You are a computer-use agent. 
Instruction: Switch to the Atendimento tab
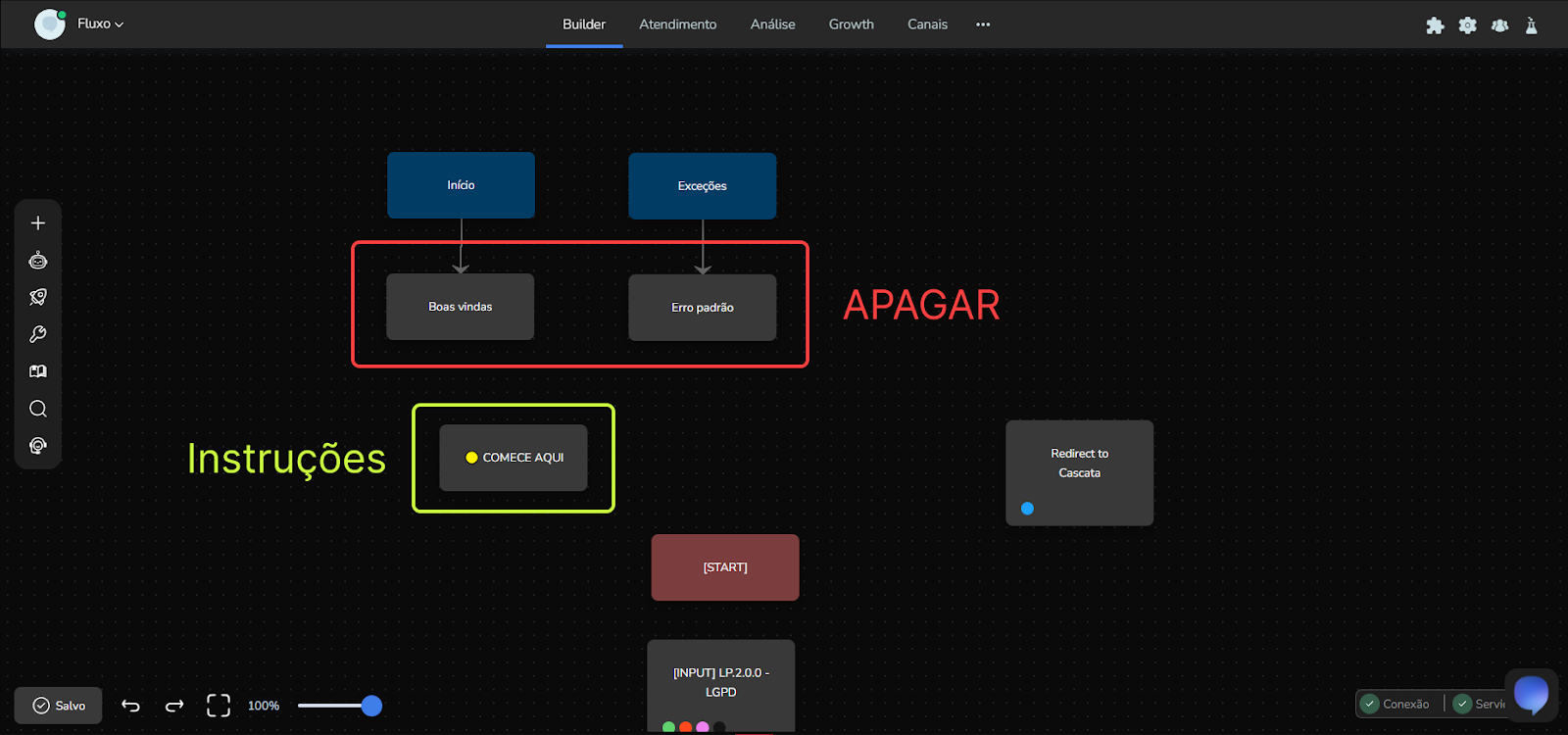click(677, 24)
